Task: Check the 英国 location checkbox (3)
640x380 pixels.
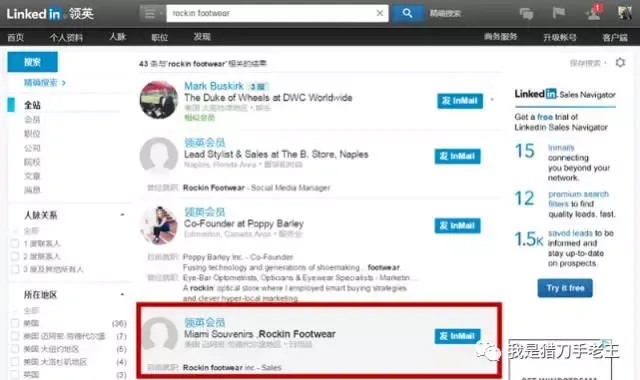Action: point(15,374)
